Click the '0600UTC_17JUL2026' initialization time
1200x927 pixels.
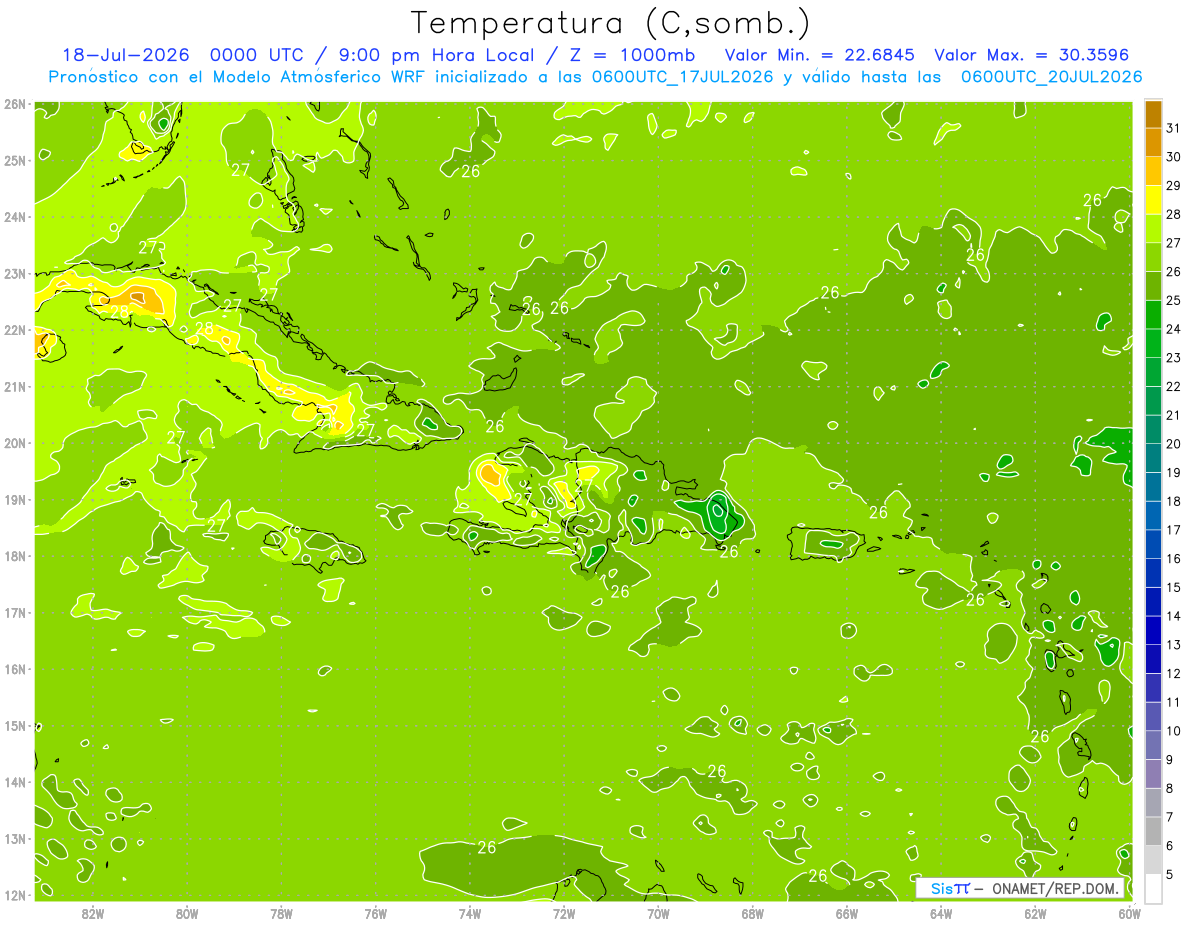683,77
